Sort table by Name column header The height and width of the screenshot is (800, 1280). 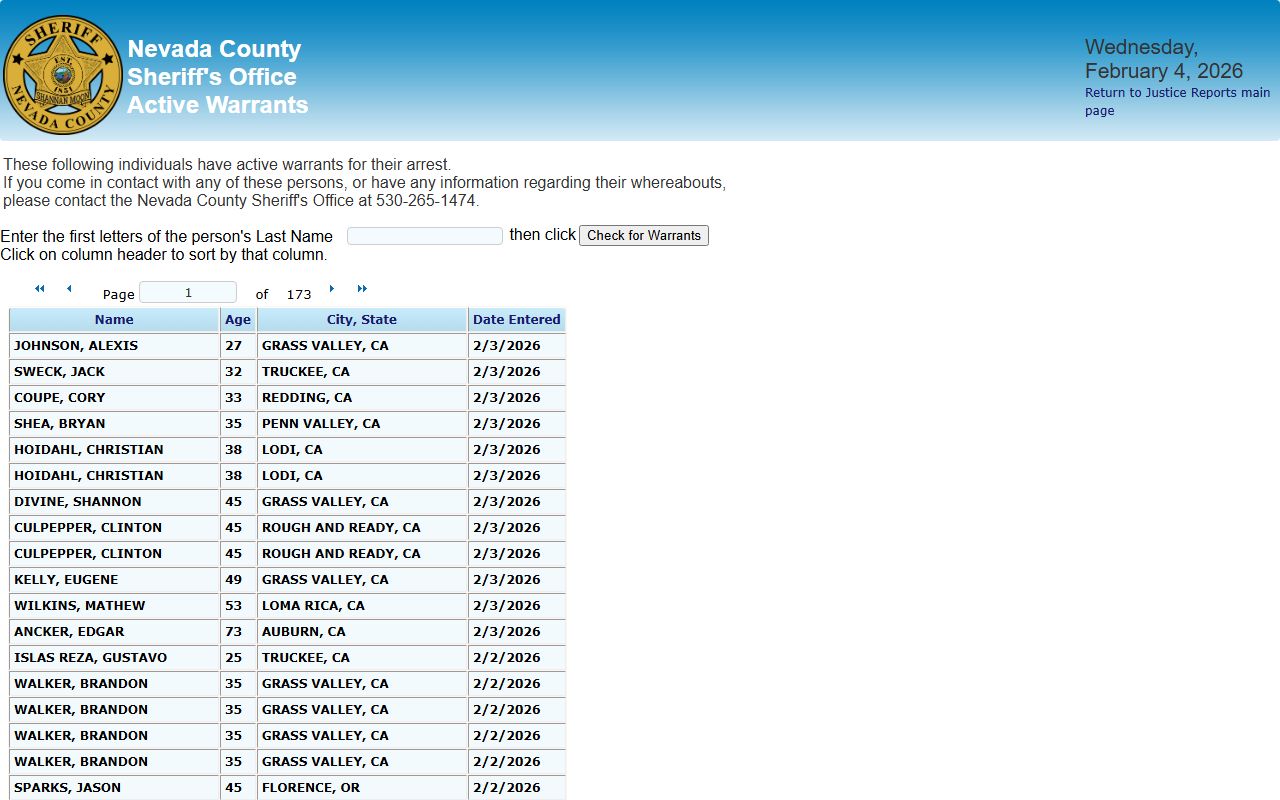pos(114,320)
